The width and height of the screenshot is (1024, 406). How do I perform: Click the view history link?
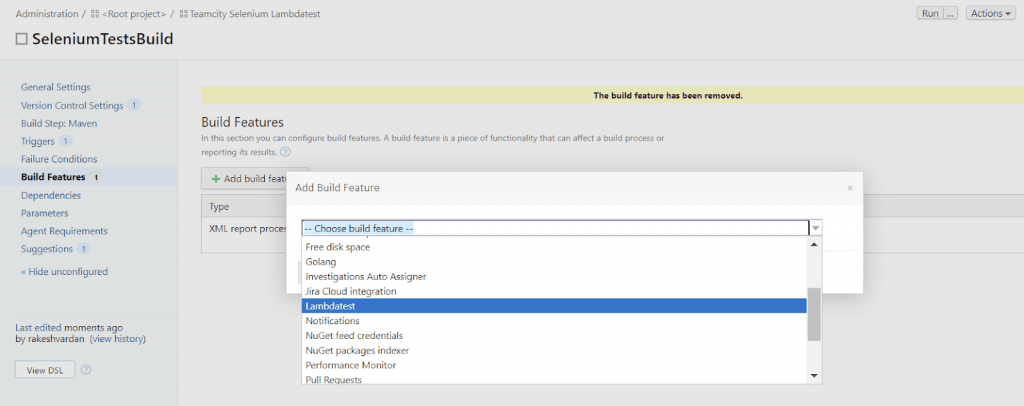[118, 339]
